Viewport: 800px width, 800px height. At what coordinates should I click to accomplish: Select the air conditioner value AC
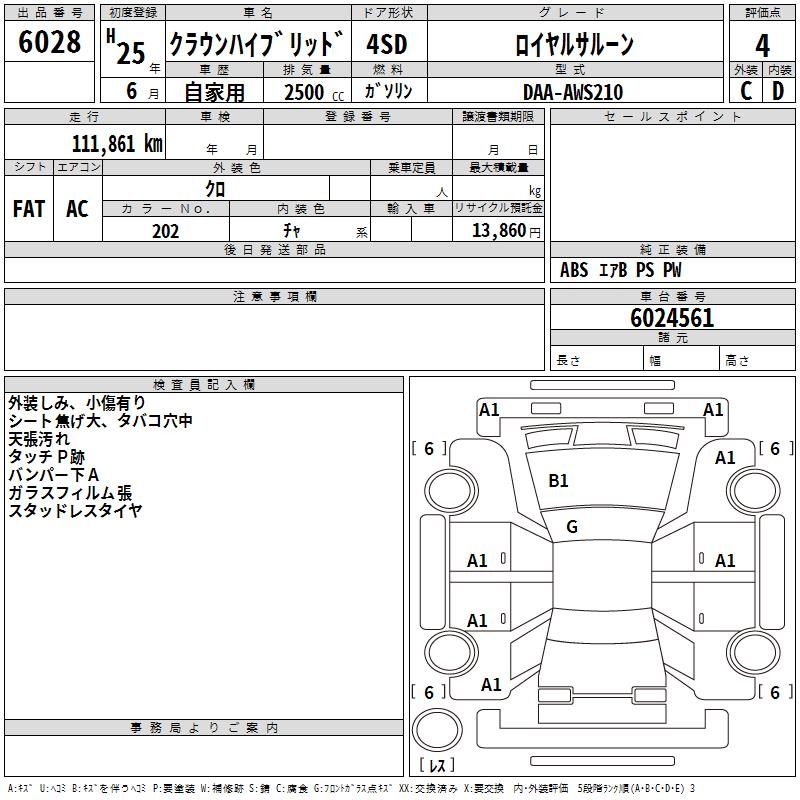click(77, 209)
